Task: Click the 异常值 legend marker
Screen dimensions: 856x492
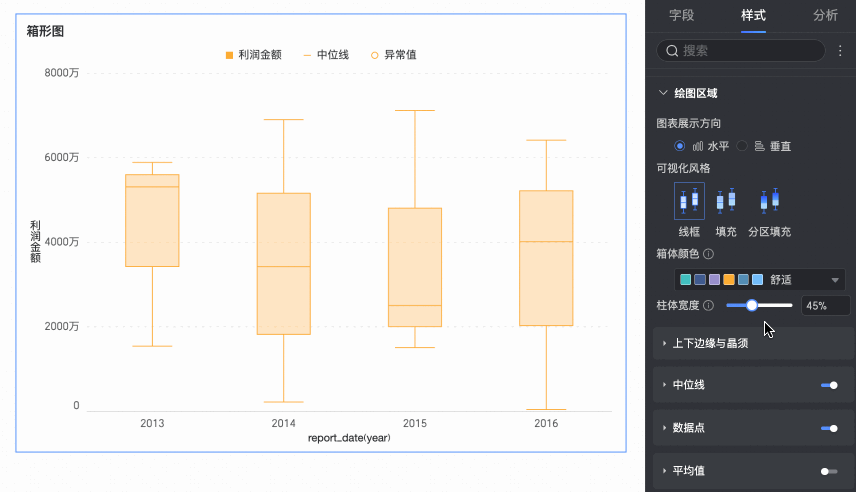Action: coord(374,55)
